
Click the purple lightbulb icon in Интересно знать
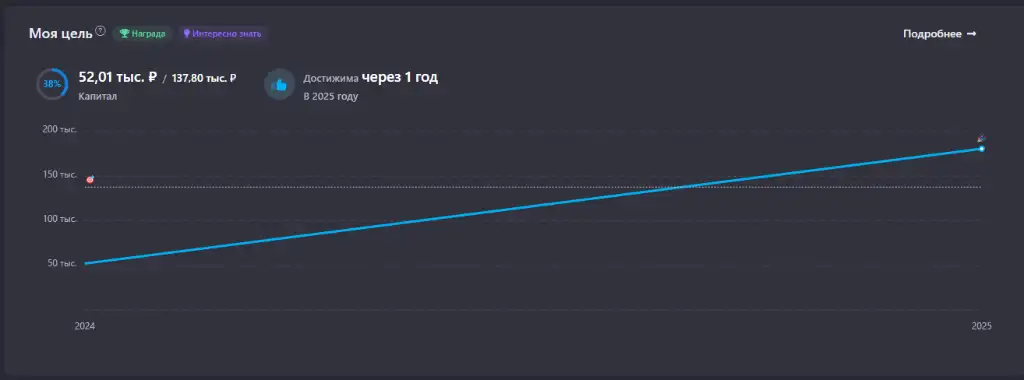coord(186,34)
